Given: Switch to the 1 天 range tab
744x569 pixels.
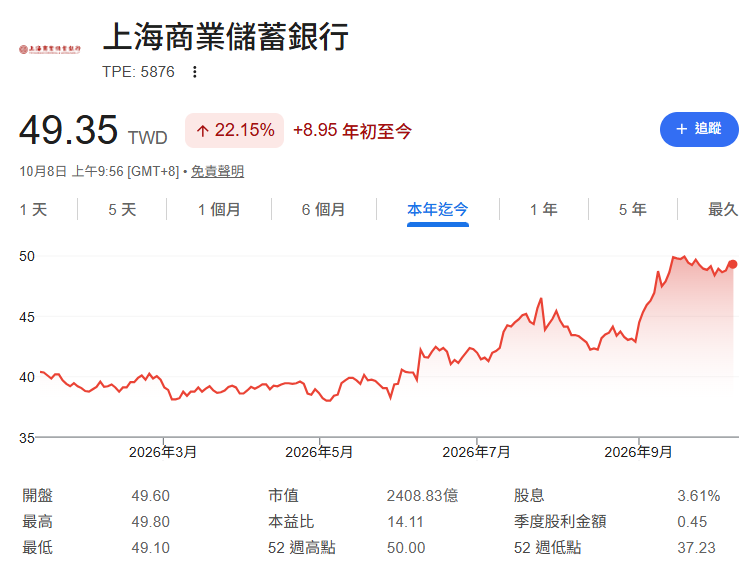Looking at the screenshot, I should [x=33, y=209].
